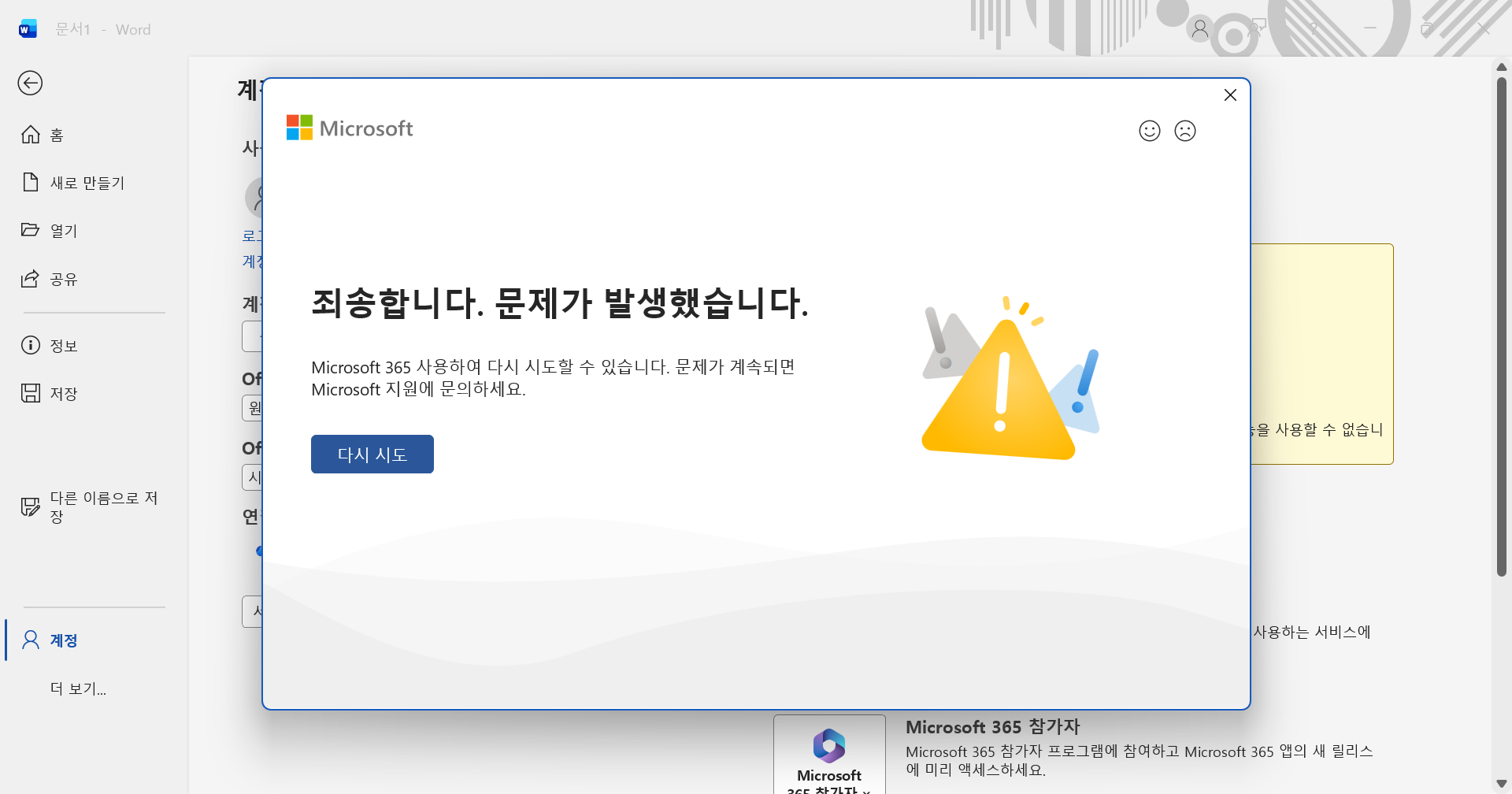The height and width of the screenshot is (794, 1512).
Task: Click the info circle icon beside 정보
Action: tap(31, 345)
